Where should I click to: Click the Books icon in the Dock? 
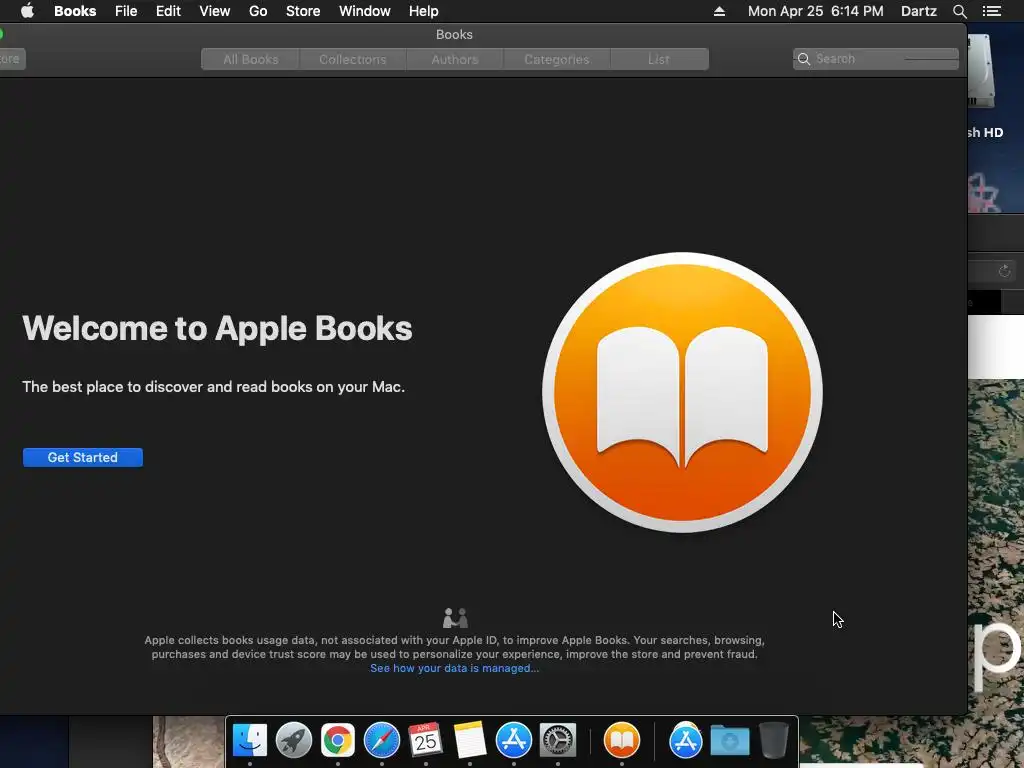[x=622, y=740]
